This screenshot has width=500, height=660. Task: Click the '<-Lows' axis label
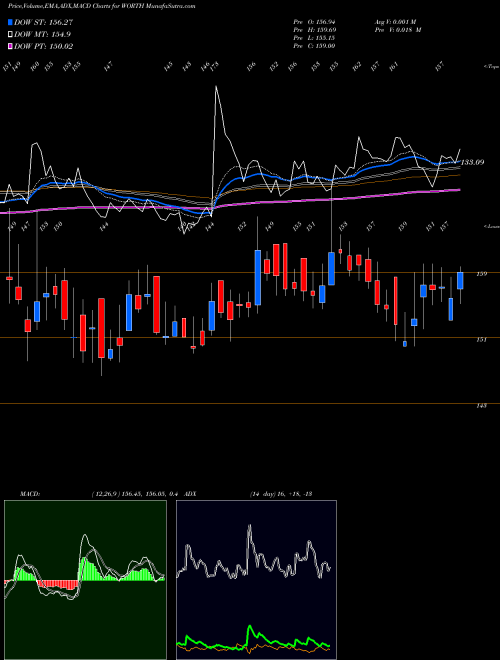click(491, 226)
